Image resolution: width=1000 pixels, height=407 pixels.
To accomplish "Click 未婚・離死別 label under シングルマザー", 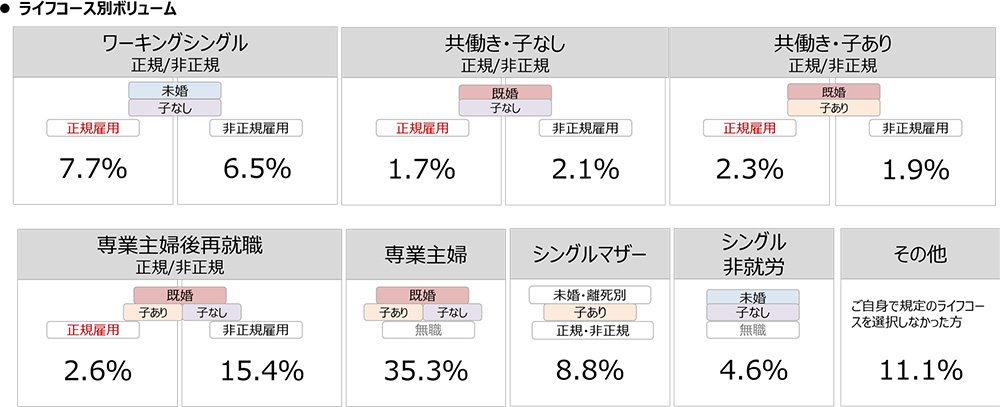I will click(x=590, y=295).
